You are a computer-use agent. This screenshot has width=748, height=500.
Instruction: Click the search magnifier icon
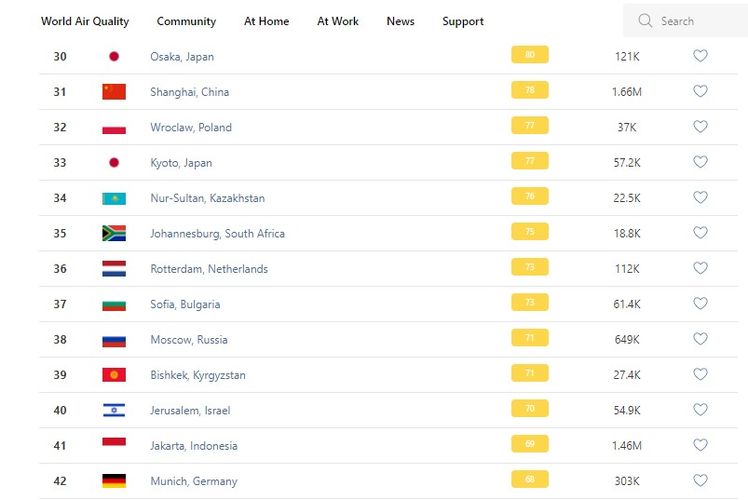click(x=645, y=21)
